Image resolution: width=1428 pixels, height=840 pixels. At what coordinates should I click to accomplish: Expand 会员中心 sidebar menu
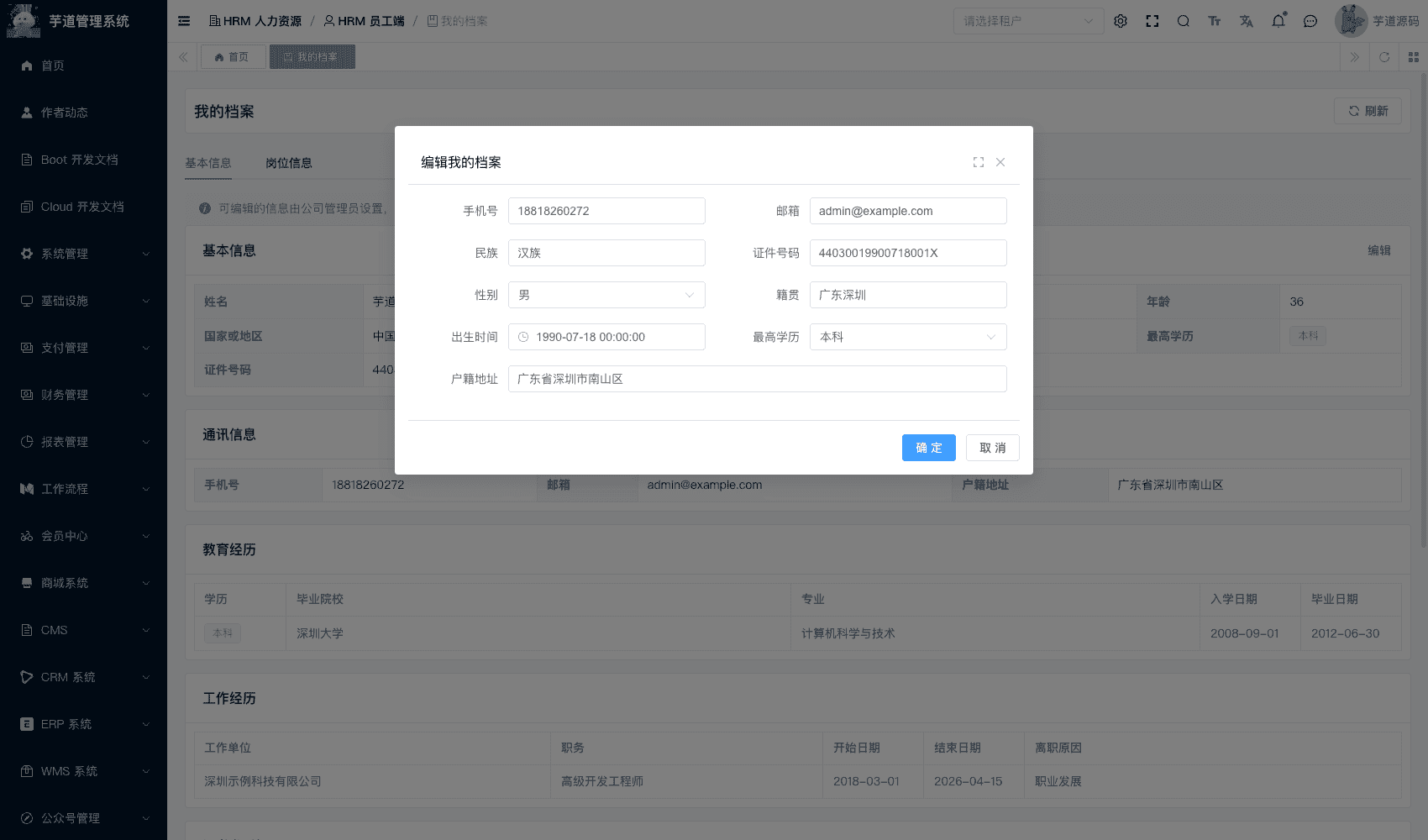pos(84,536)
